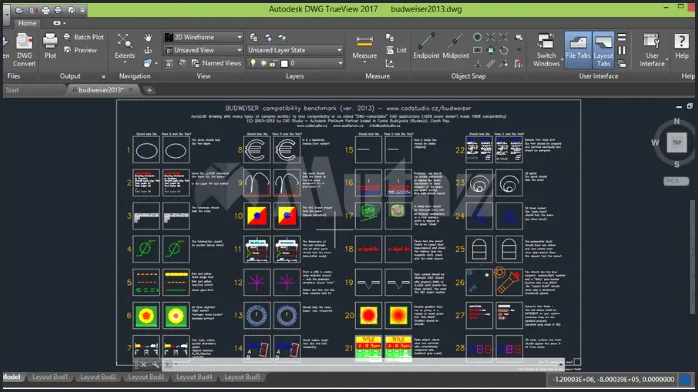Open the User Interface settings button
The height and width of the screenshot is (392, 698).
(x=652, y=50)
